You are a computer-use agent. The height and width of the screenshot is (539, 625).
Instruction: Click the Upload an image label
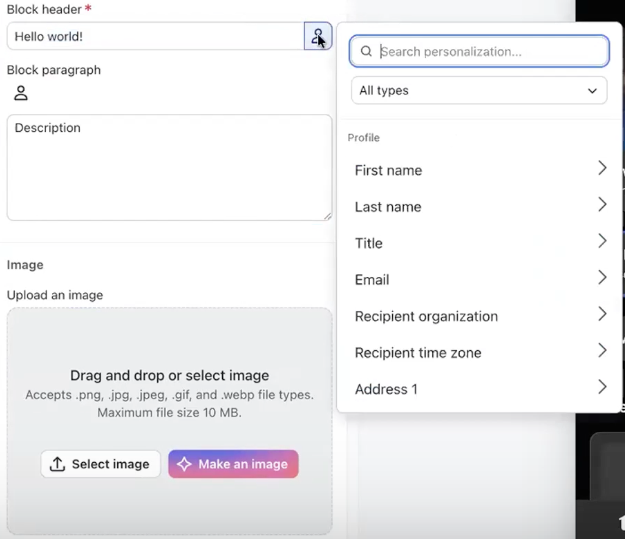click(x=55, y=295)
